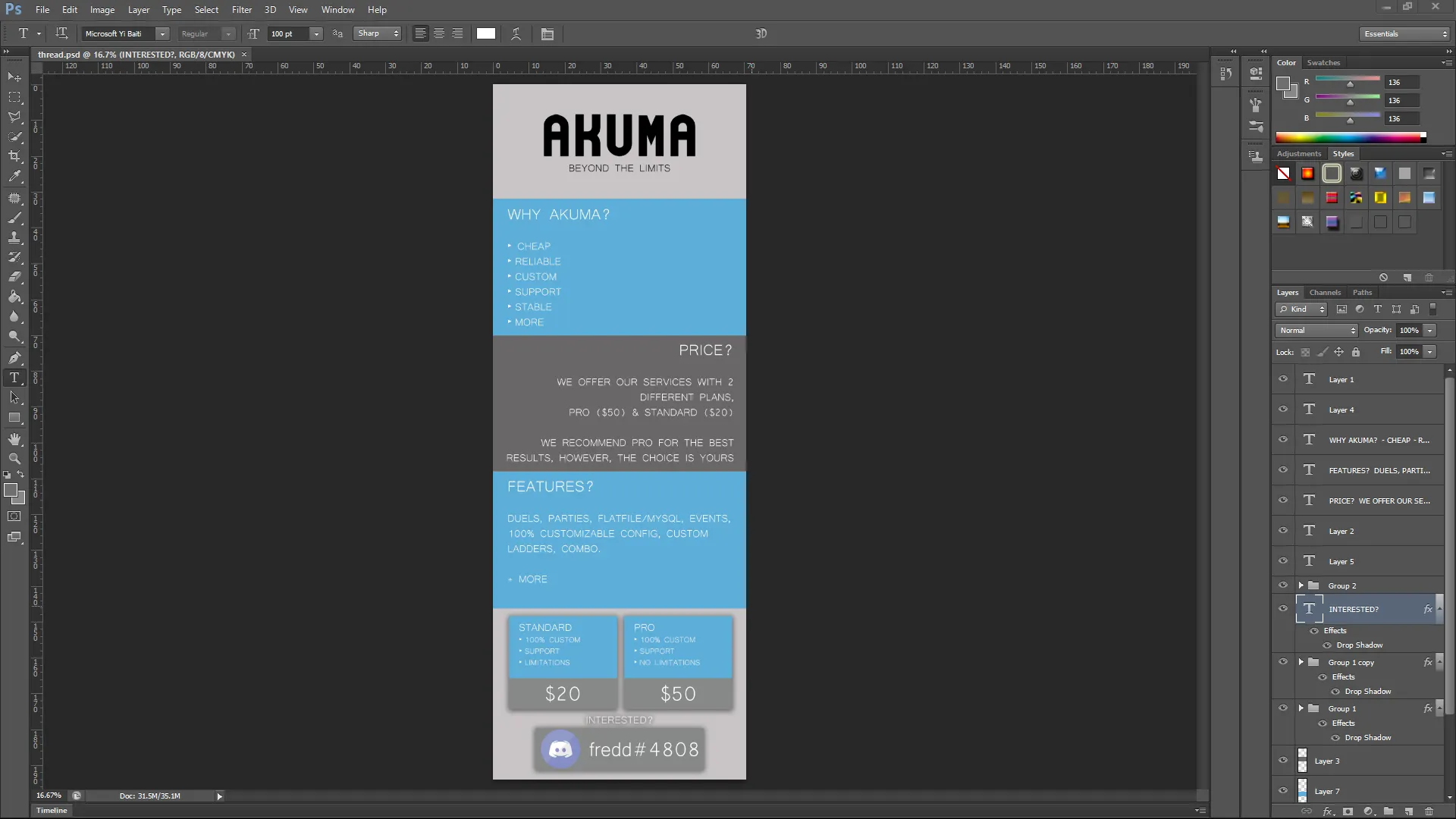Select the Brush tool

tap(14, 218)
